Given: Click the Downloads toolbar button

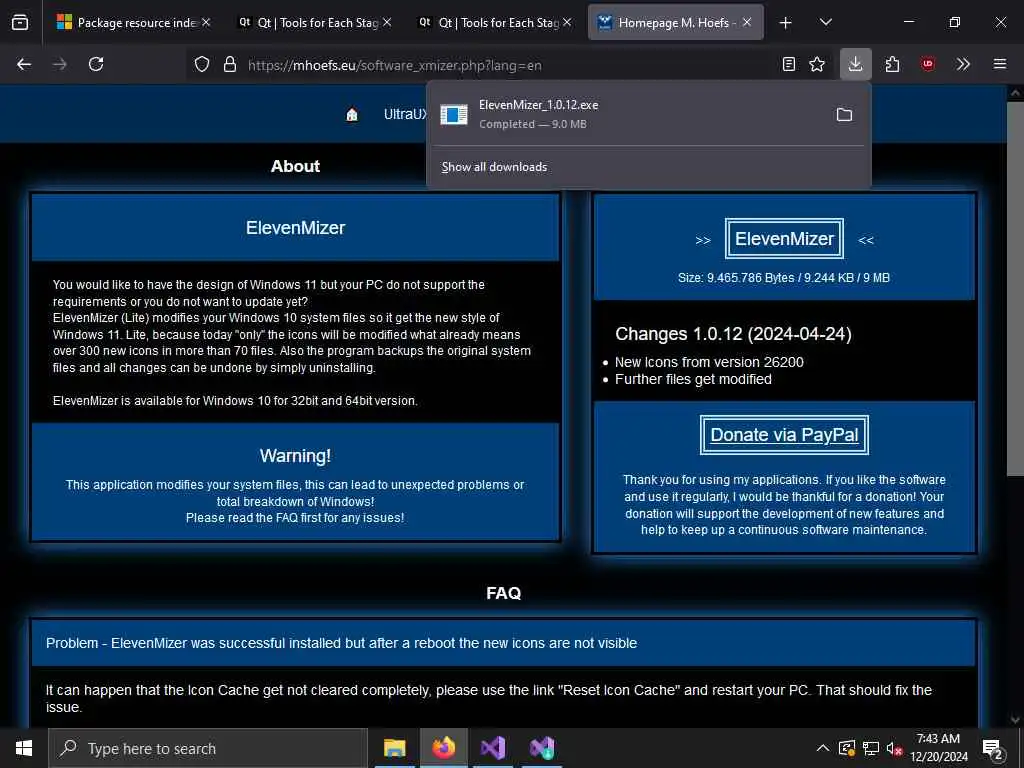Looking at the screenshot, I should tap(856, 64).
